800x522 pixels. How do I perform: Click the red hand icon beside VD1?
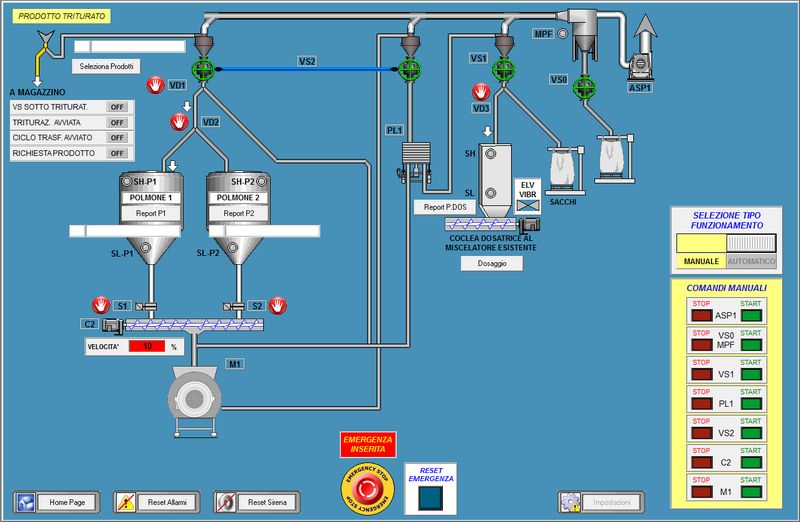[156, 86]
